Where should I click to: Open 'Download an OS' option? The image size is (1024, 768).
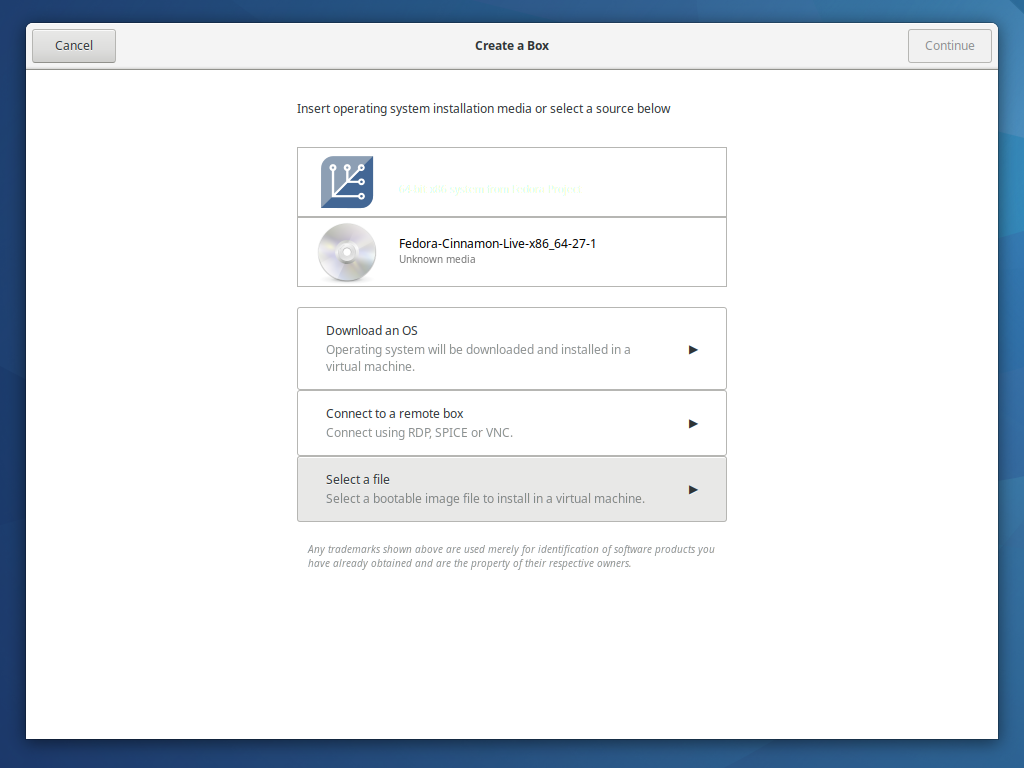click(x=512, y=349)
